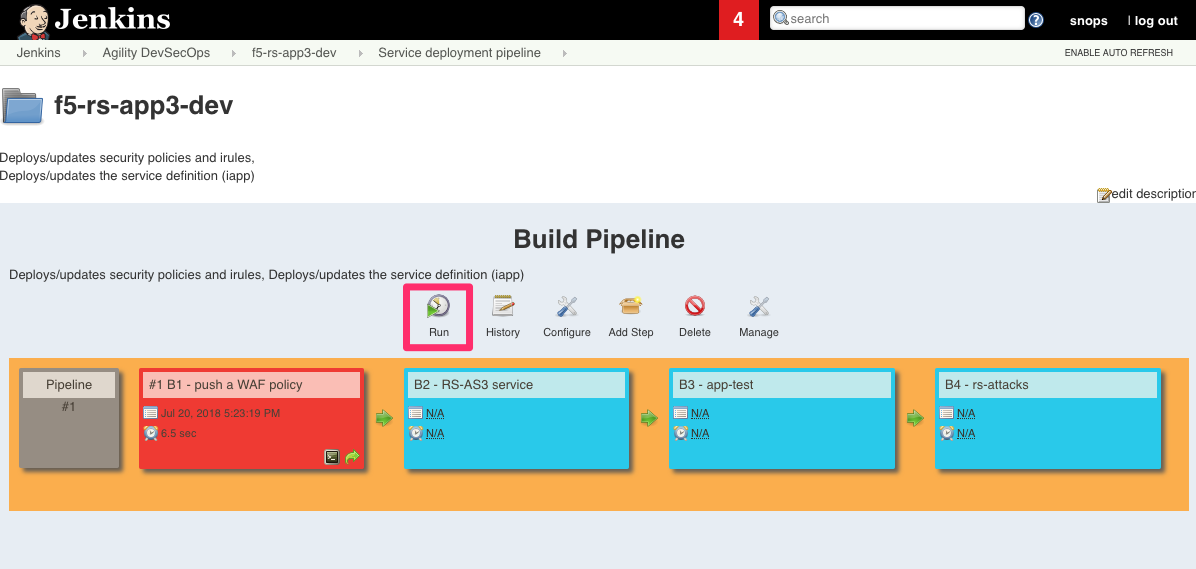Screen dimensions: 1196x569
Task: Click the Jenkins butler logo
Action: click(35, 20)
